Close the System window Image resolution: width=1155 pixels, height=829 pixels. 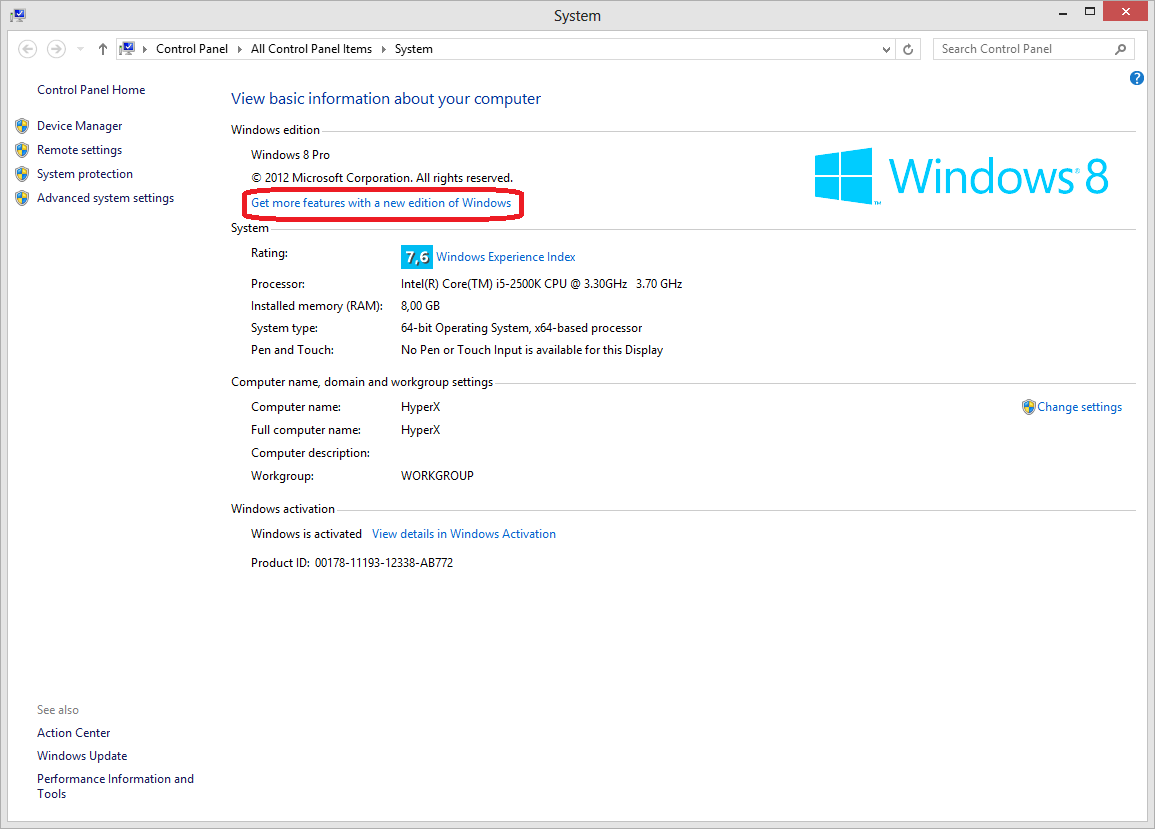coord(1125,11)
